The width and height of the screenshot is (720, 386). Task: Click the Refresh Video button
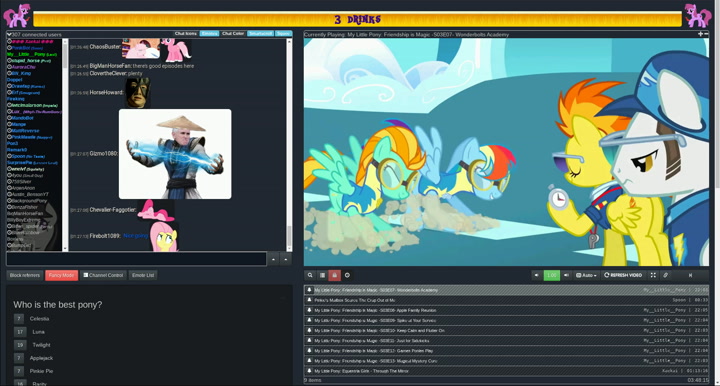coord(623,275)
